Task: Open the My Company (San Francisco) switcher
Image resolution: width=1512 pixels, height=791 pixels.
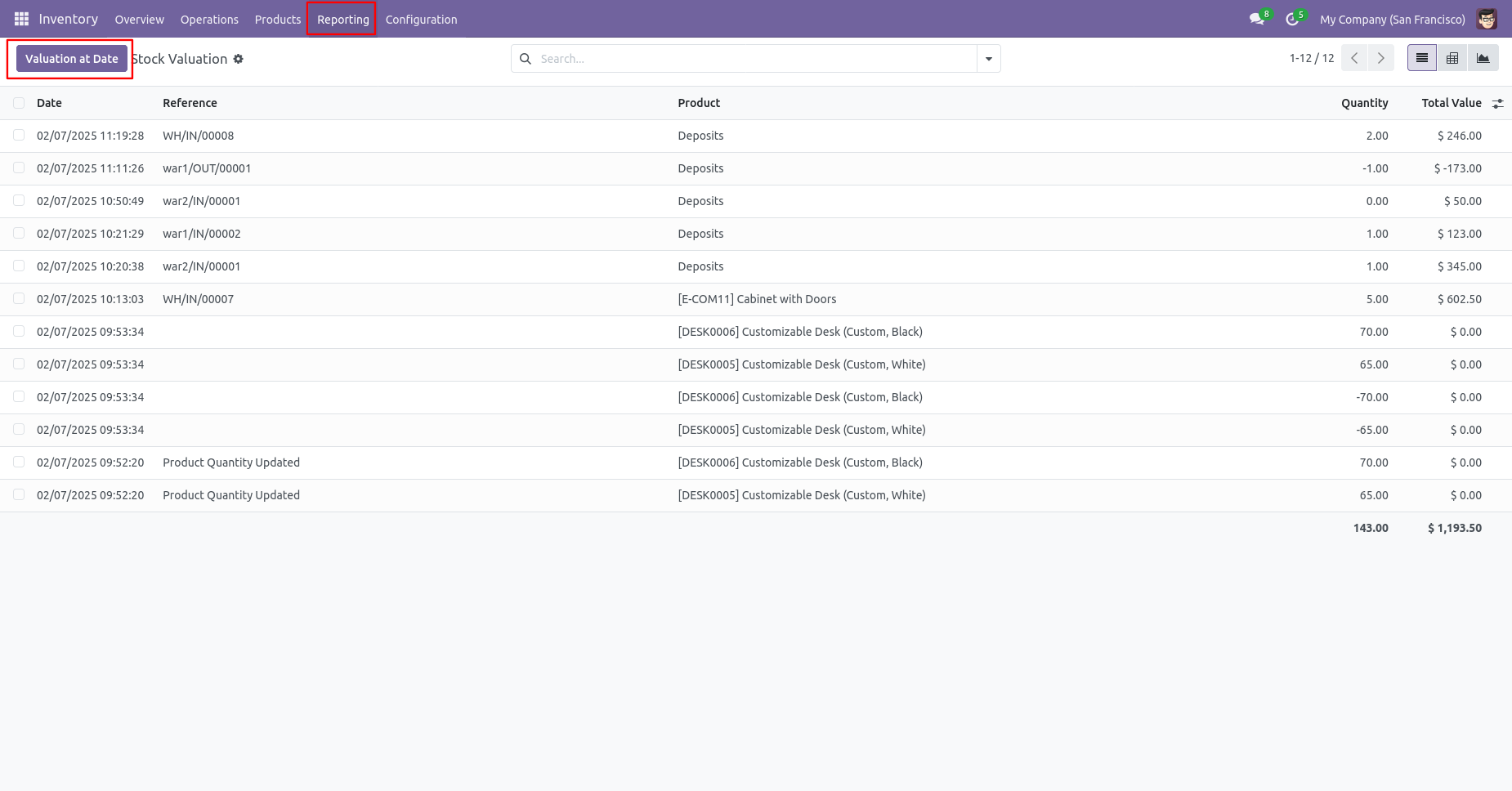Action: [x=1393, y=20]
